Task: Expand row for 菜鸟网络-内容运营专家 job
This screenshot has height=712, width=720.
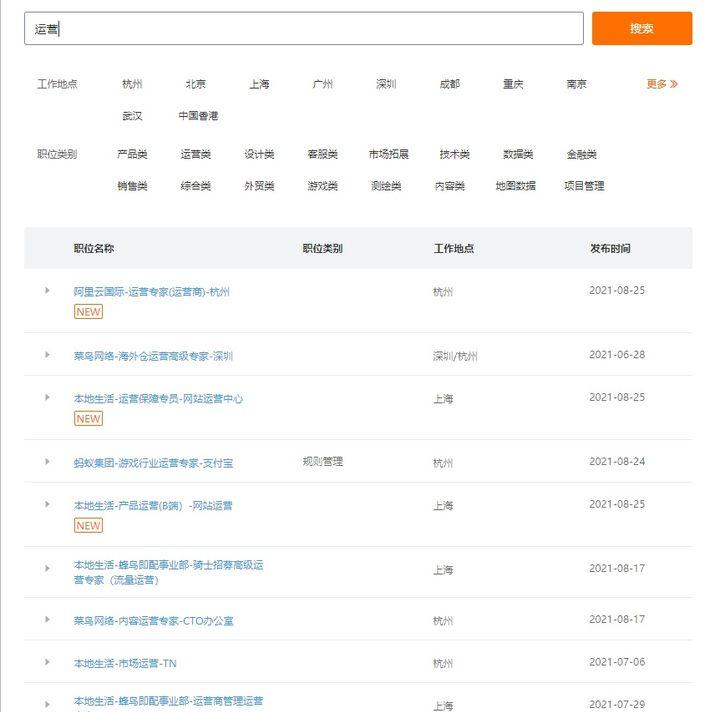Action: 47,620
